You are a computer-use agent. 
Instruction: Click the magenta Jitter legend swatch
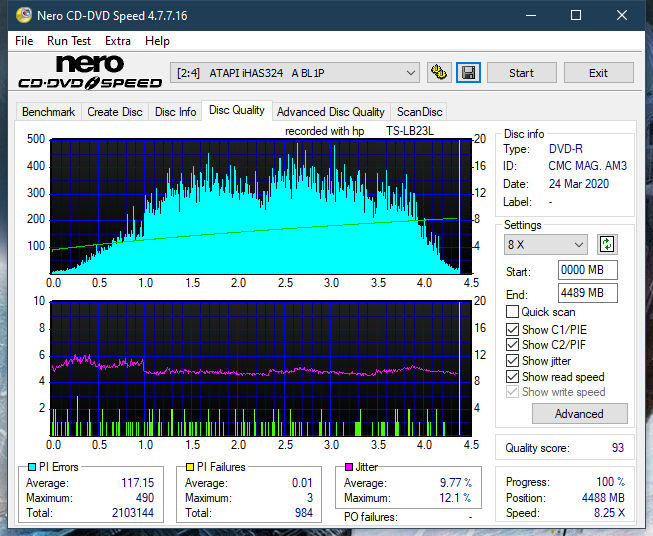(x=349, y=467)
